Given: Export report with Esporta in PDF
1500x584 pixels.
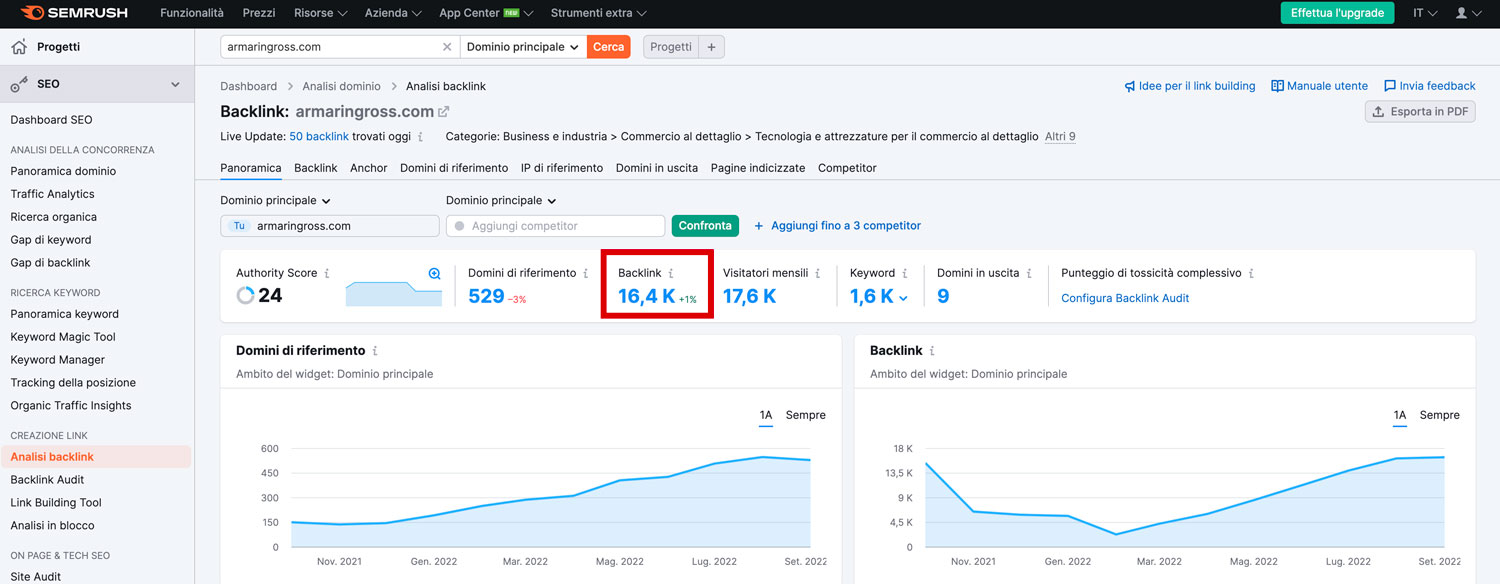Looking at the screenshot, I should point(1420,112).
